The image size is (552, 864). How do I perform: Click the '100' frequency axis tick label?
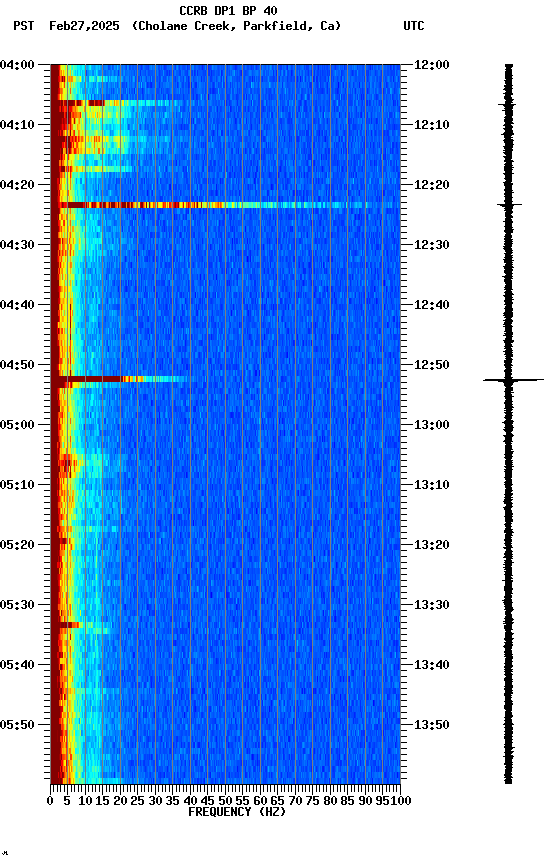[x=401, y=801]
